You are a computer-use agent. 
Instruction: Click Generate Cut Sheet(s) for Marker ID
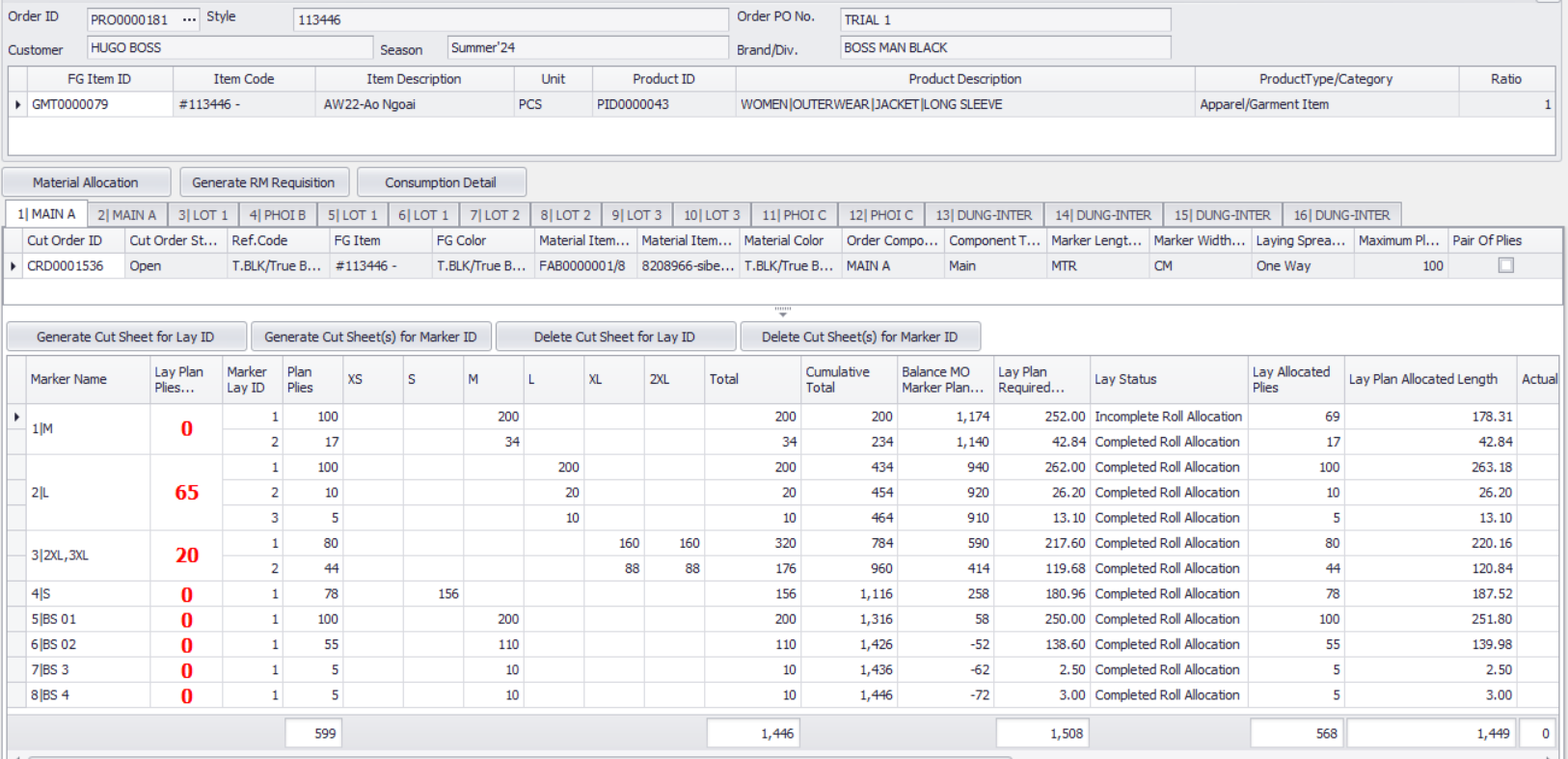pyautogui.click(x=370, y=337)
